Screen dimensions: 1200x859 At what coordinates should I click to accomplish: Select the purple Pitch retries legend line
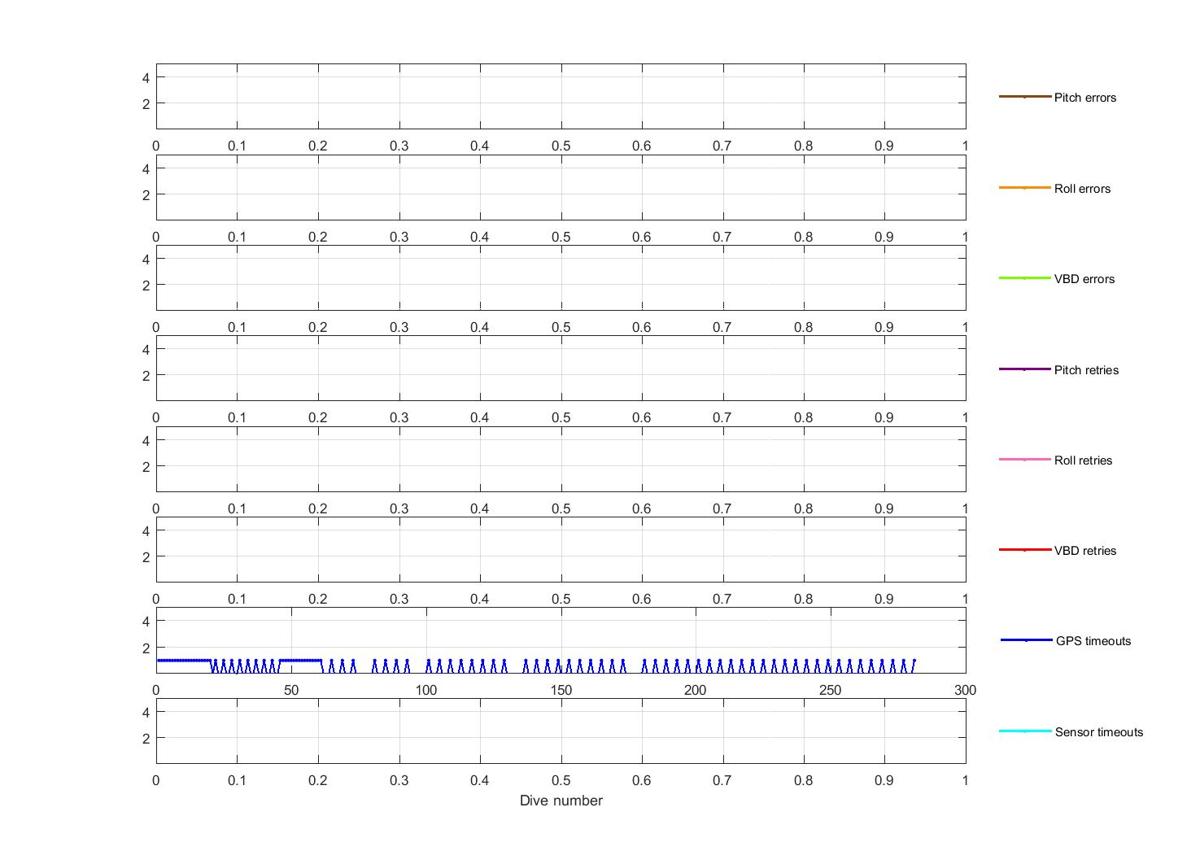1024,369
